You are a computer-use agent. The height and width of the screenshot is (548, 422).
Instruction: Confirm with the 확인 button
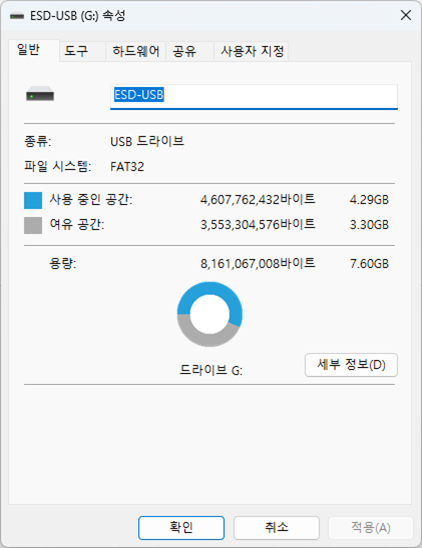coord(181,528)
